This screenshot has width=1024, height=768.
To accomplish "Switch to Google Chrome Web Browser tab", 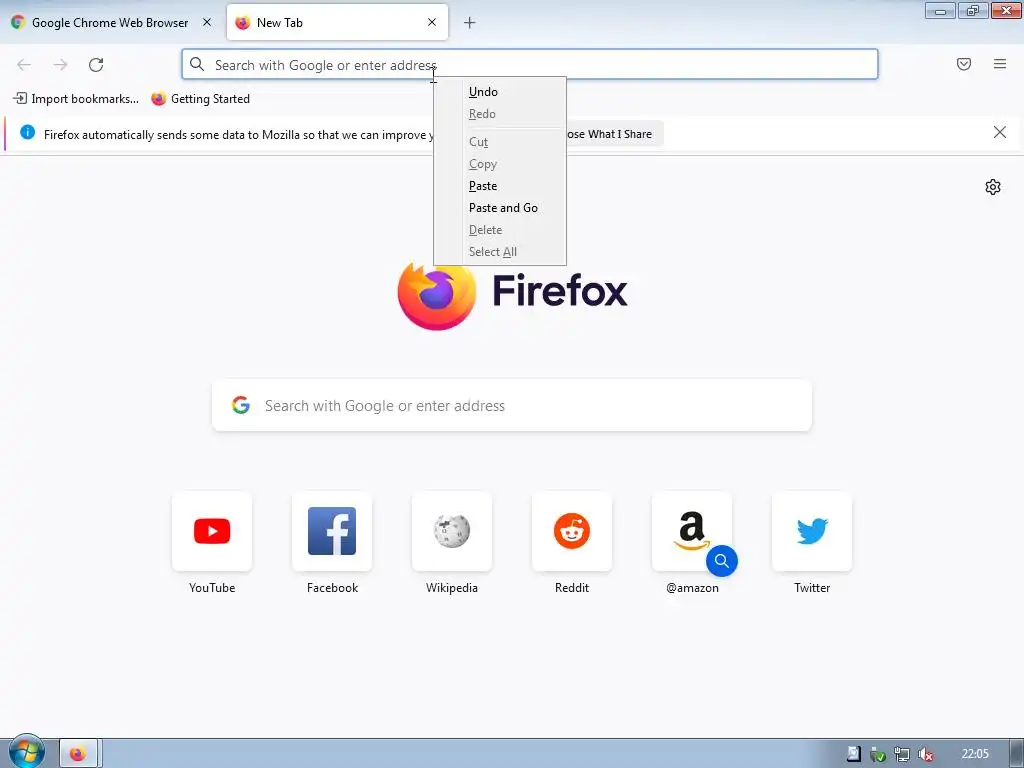I will [111, 22].
